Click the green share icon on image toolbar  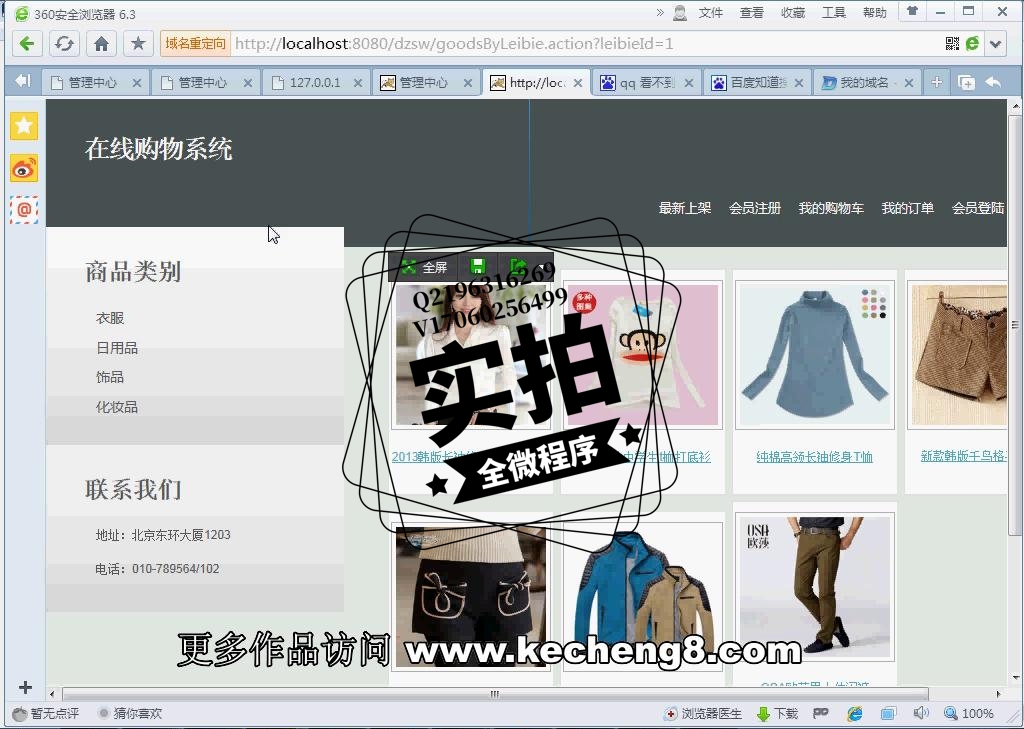[518, 267]
